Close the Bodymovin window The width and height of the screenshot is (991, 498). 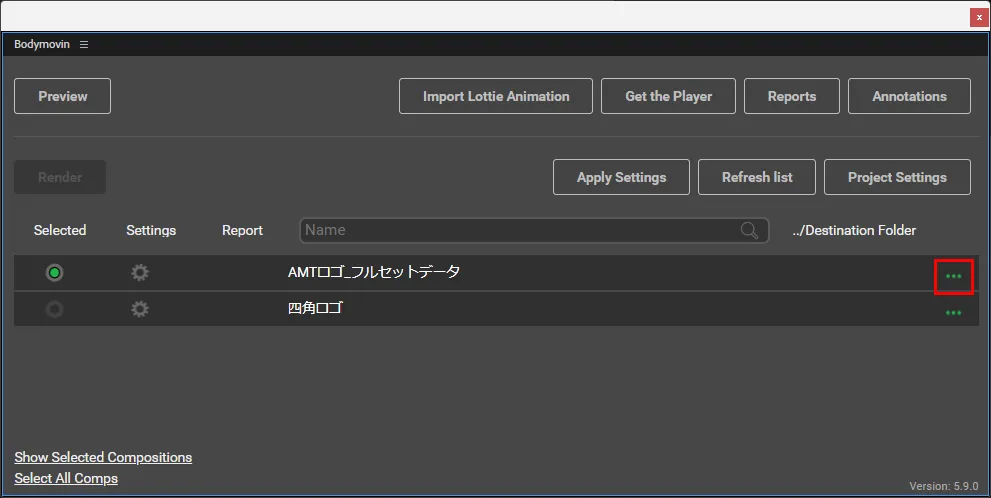tap(979, 17)
